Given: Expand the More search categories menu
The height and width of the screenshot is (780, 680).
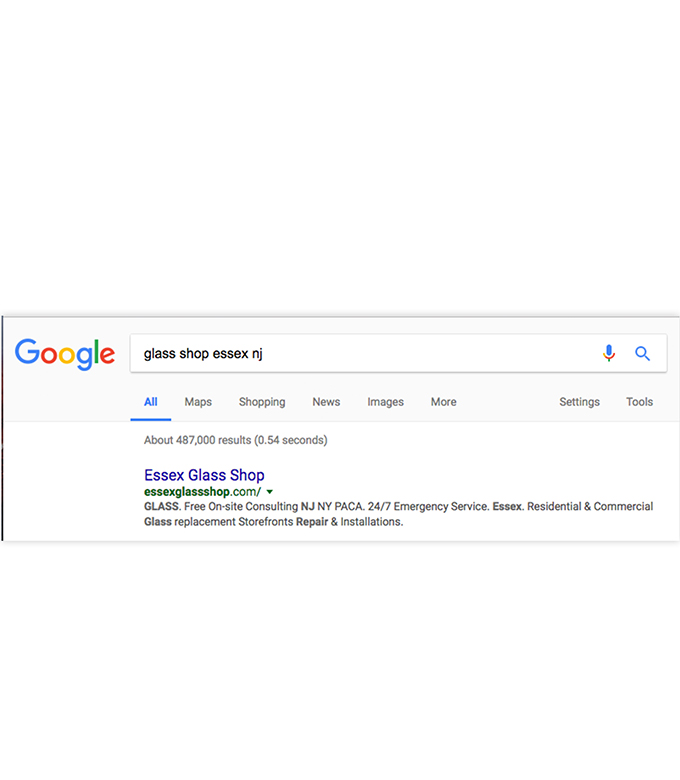Looking at the screenshot, I should pyautogui.click(x=444, y=401).
